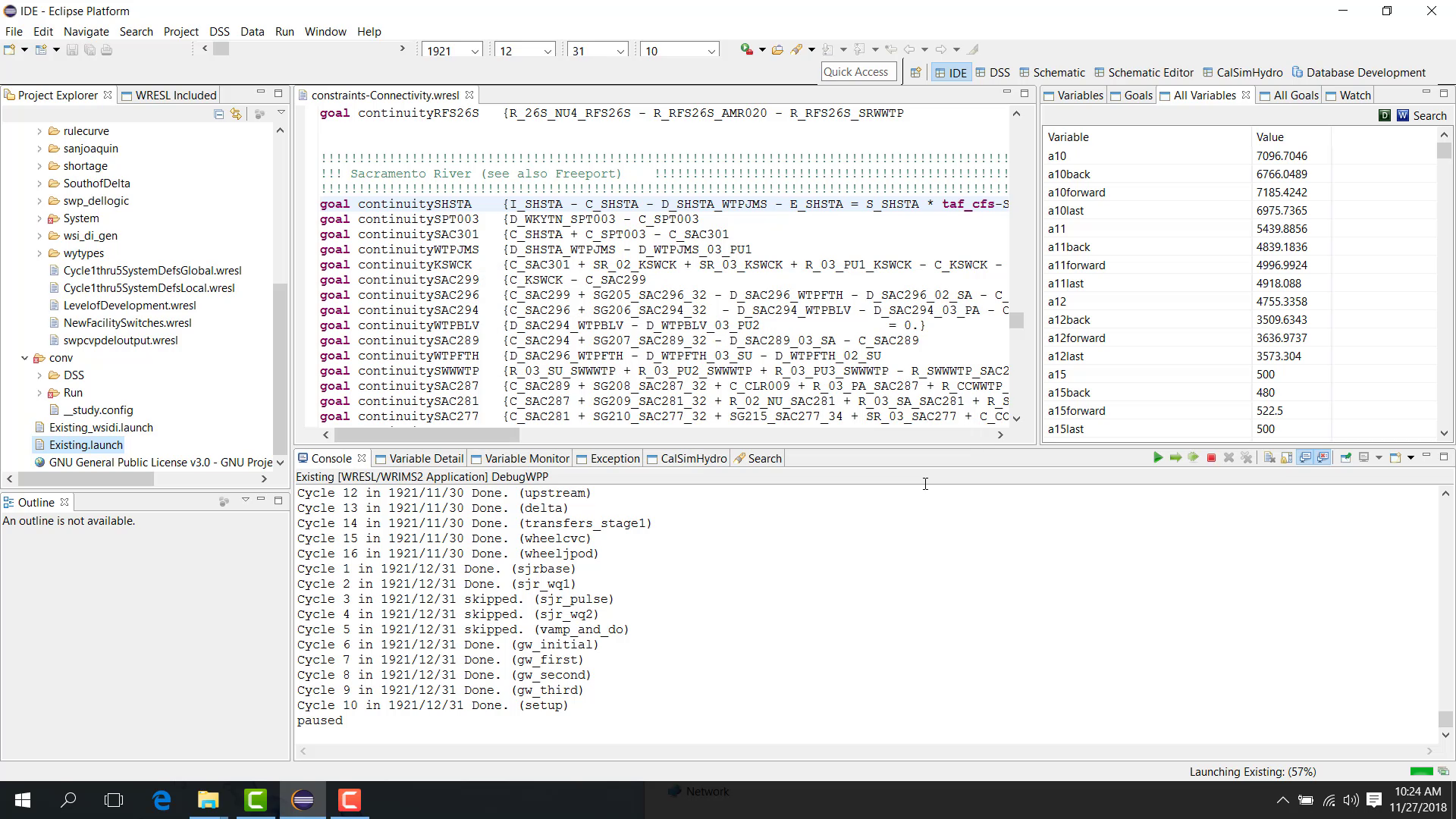
Task: Click the open folder toolbar icon
Action: click(777, 50)
